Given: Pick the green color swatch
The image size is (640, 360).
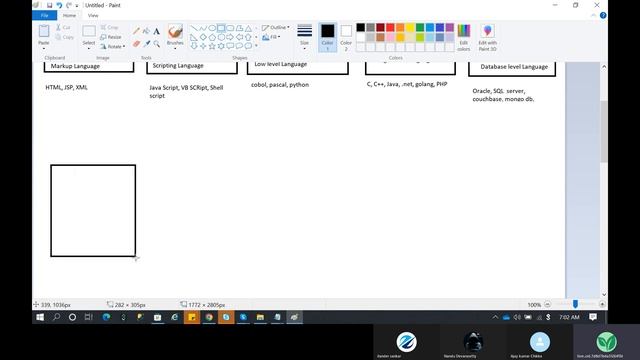Looking at the screenshot, I should [420, 27].
